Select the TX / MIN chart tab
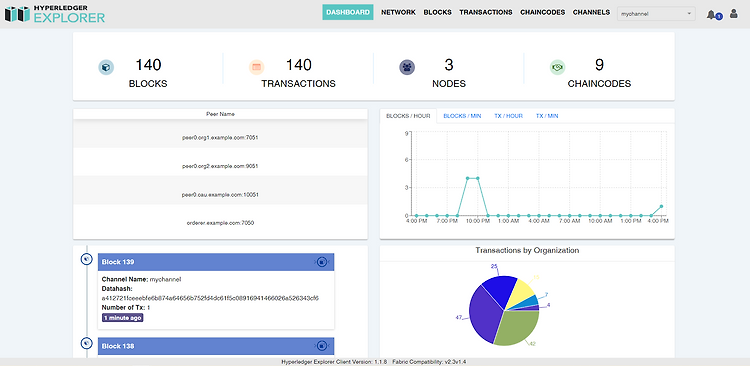This screenshot has height=366, width=750. 547,116
